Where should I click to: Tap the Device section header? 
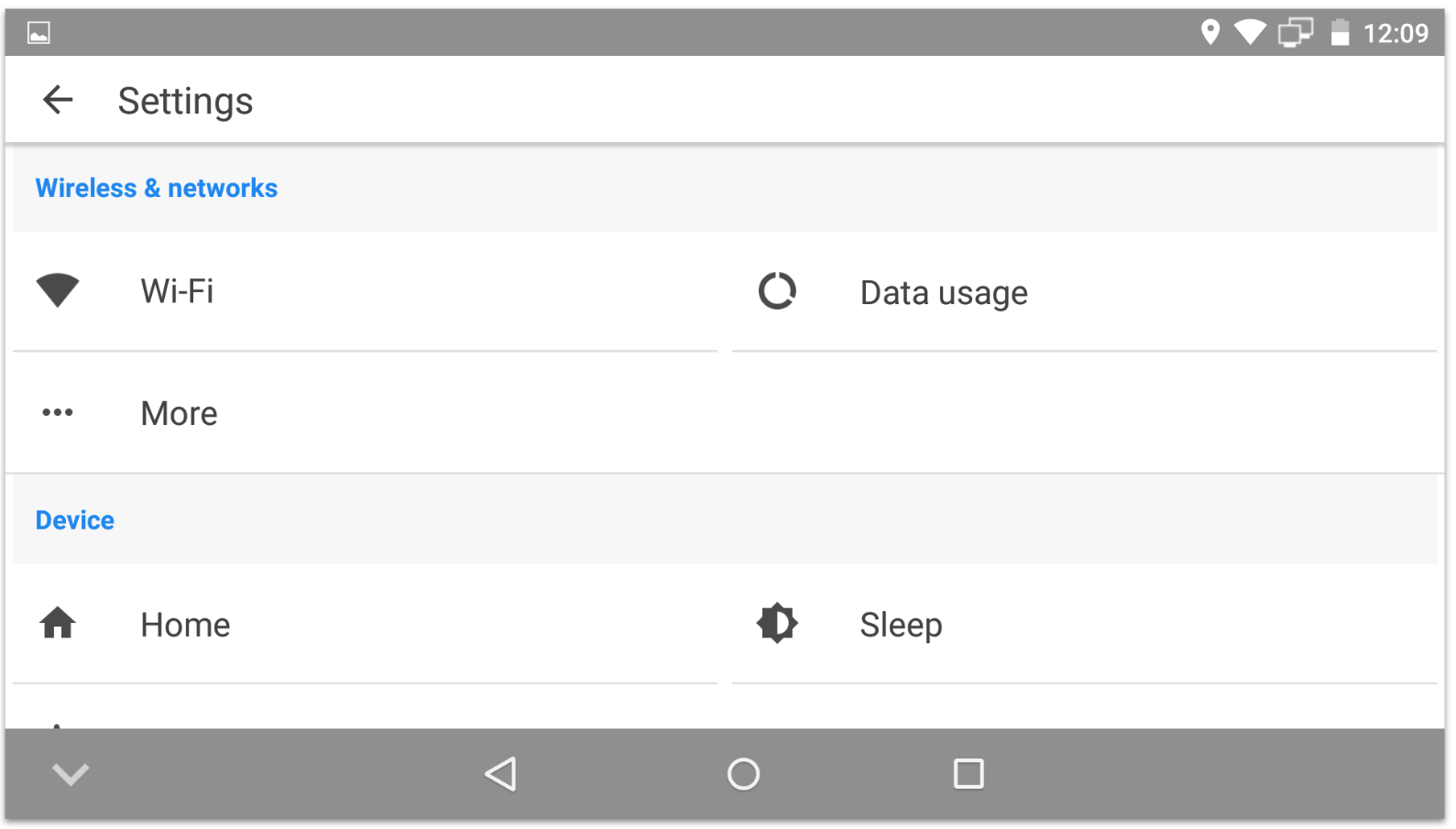tap(75, 520)
